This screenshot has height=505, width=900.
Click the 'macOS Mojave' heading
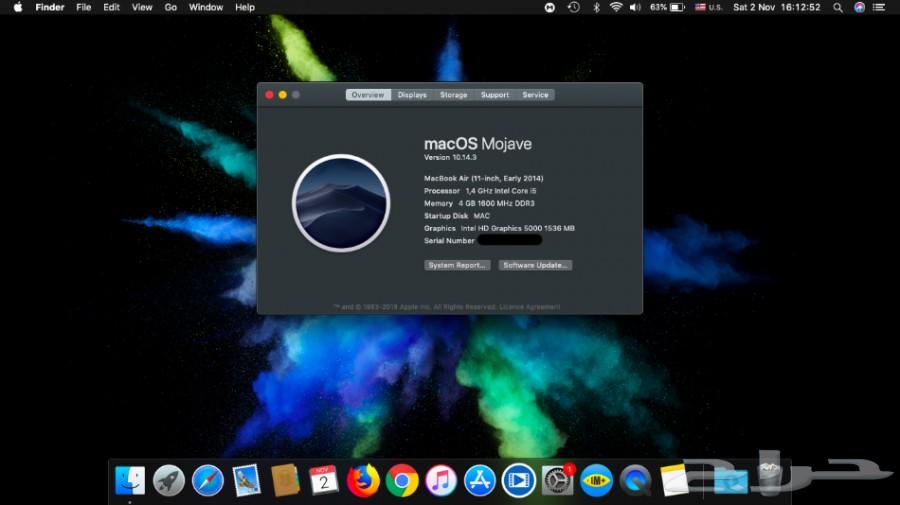point(478,144)
